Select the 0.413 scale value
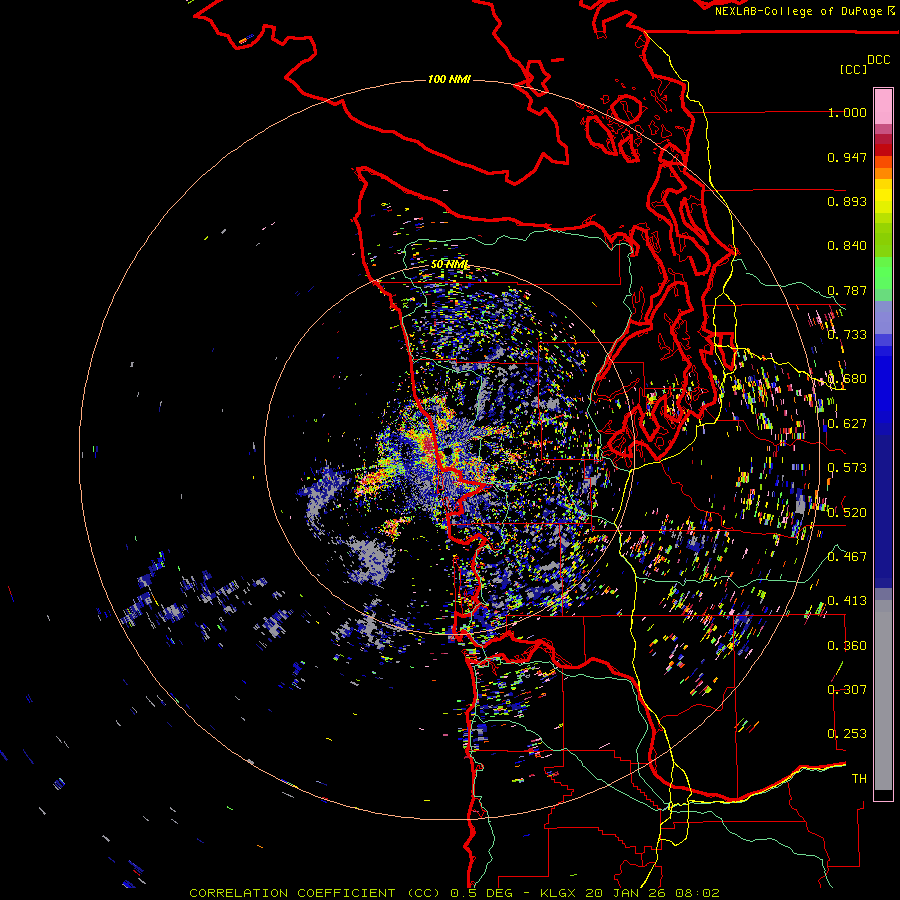The height and width of the screenshot is (900, 900). point(847,601)
